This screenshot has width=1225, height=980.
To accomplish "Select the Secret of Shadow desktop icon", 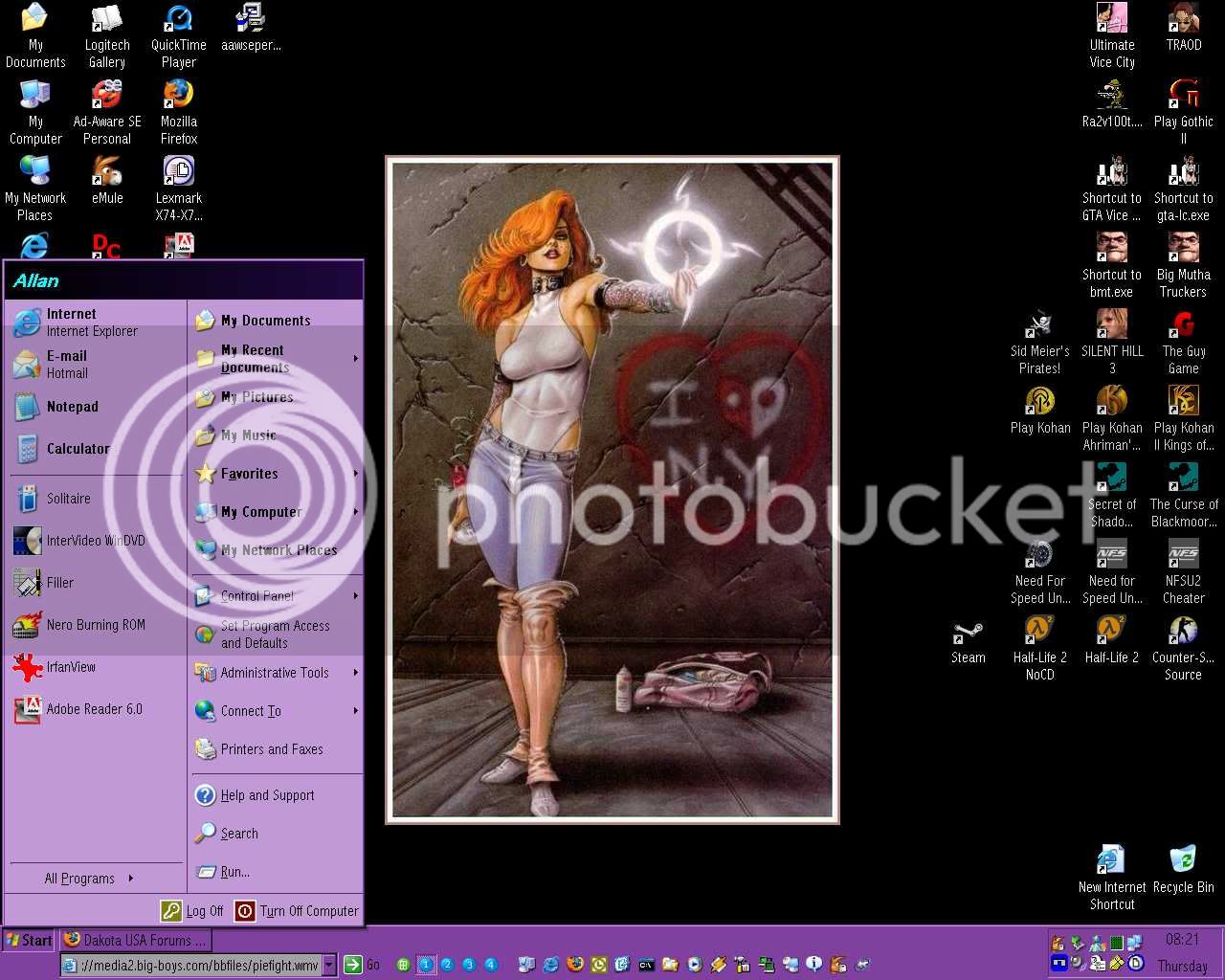I will (1112, 496).
